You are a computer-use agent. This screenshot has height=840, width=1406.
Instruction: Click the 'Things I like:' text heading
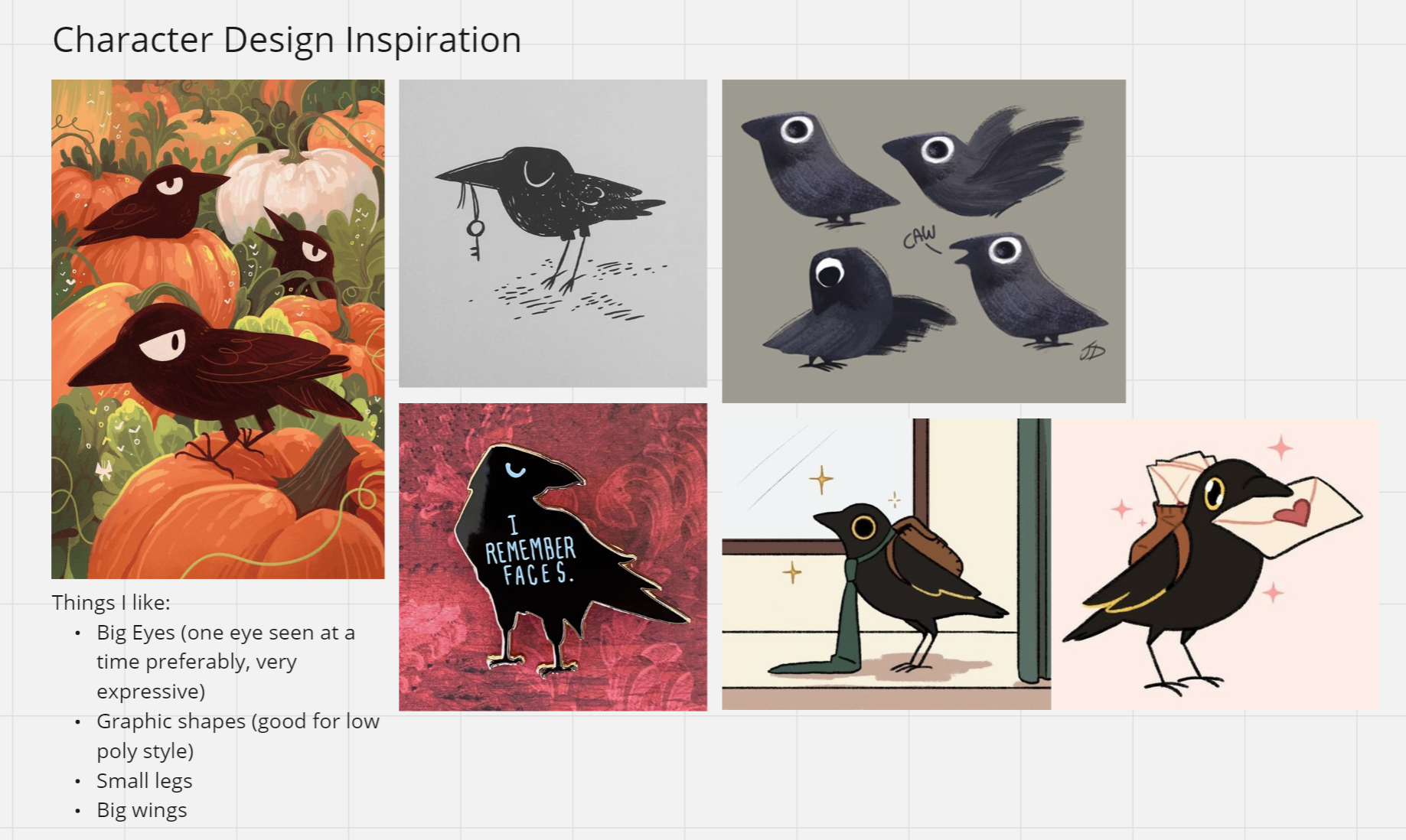coord(111,603)
